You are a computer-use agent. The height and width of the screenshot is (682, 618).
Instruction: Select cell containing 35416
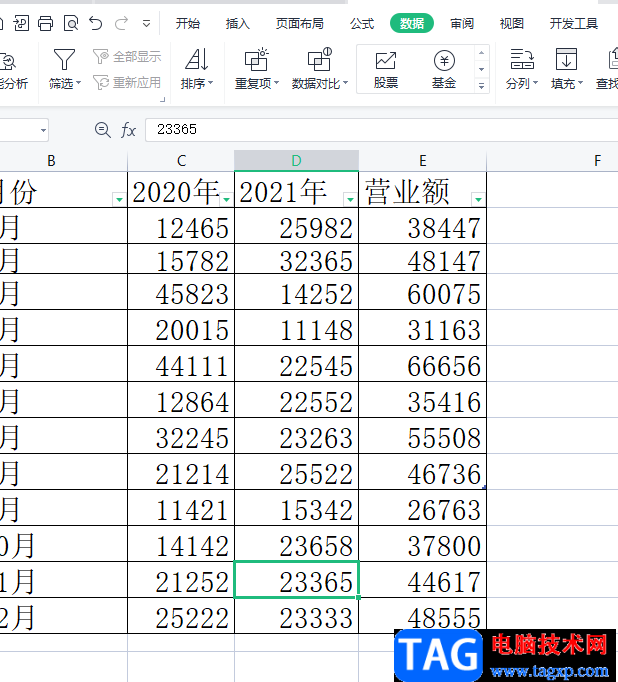[x=422, y=400]
